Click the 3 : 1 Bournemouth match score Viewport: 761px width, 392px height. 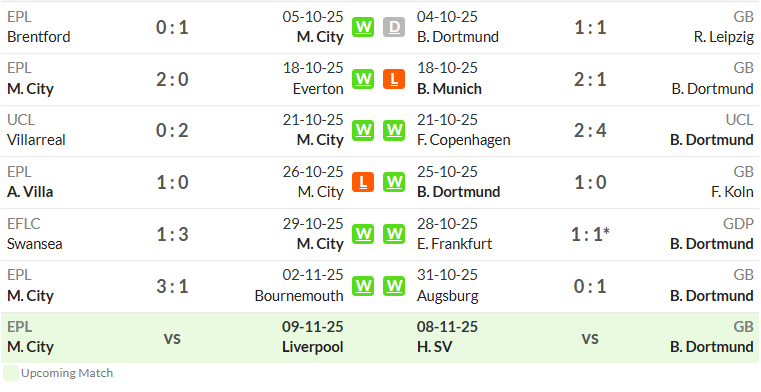[172, 286]
